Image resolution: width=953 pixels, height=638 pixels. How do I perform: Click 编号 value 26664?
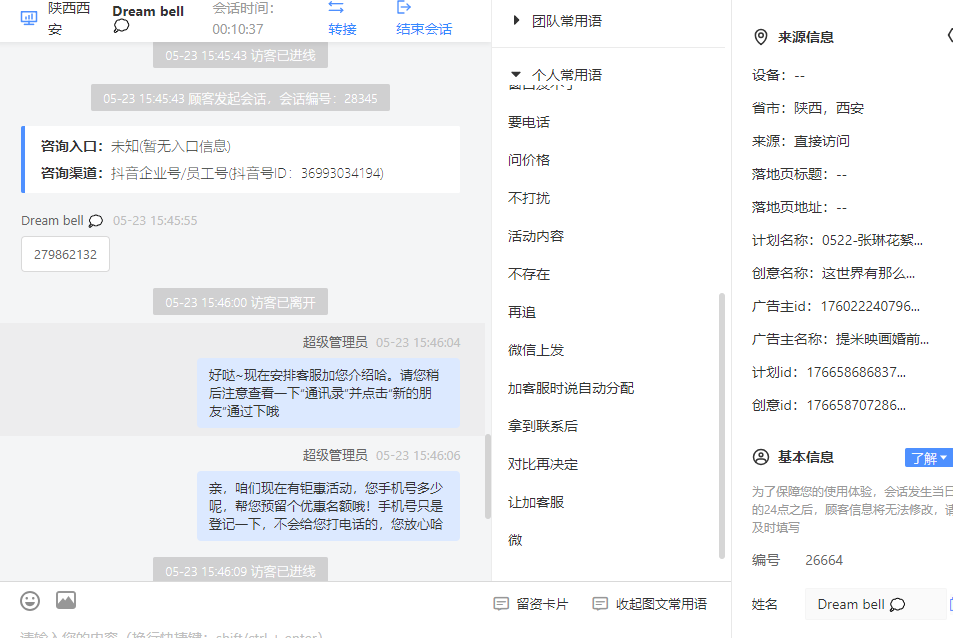[824, 560]
